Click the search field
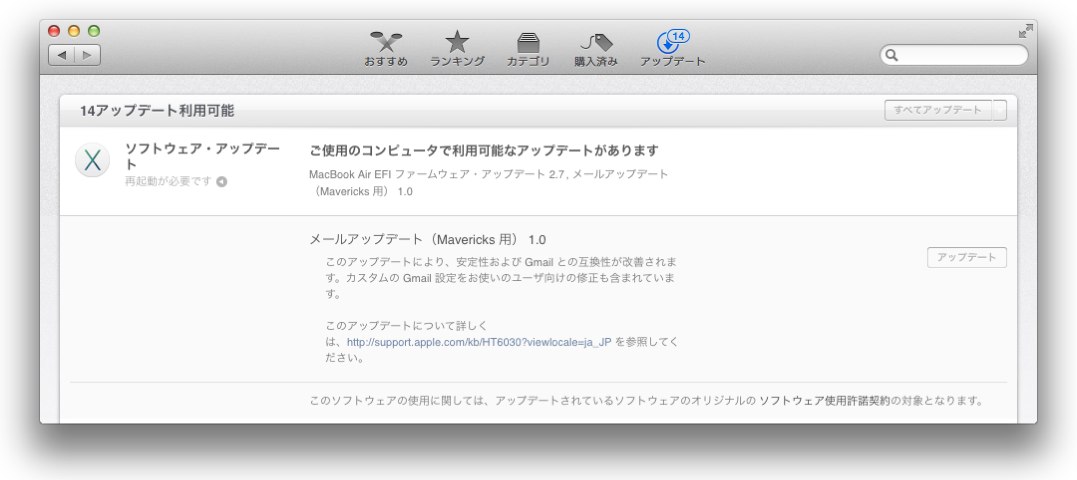The height and width of the screenshot is (480, 1077). tap(954, 55)
